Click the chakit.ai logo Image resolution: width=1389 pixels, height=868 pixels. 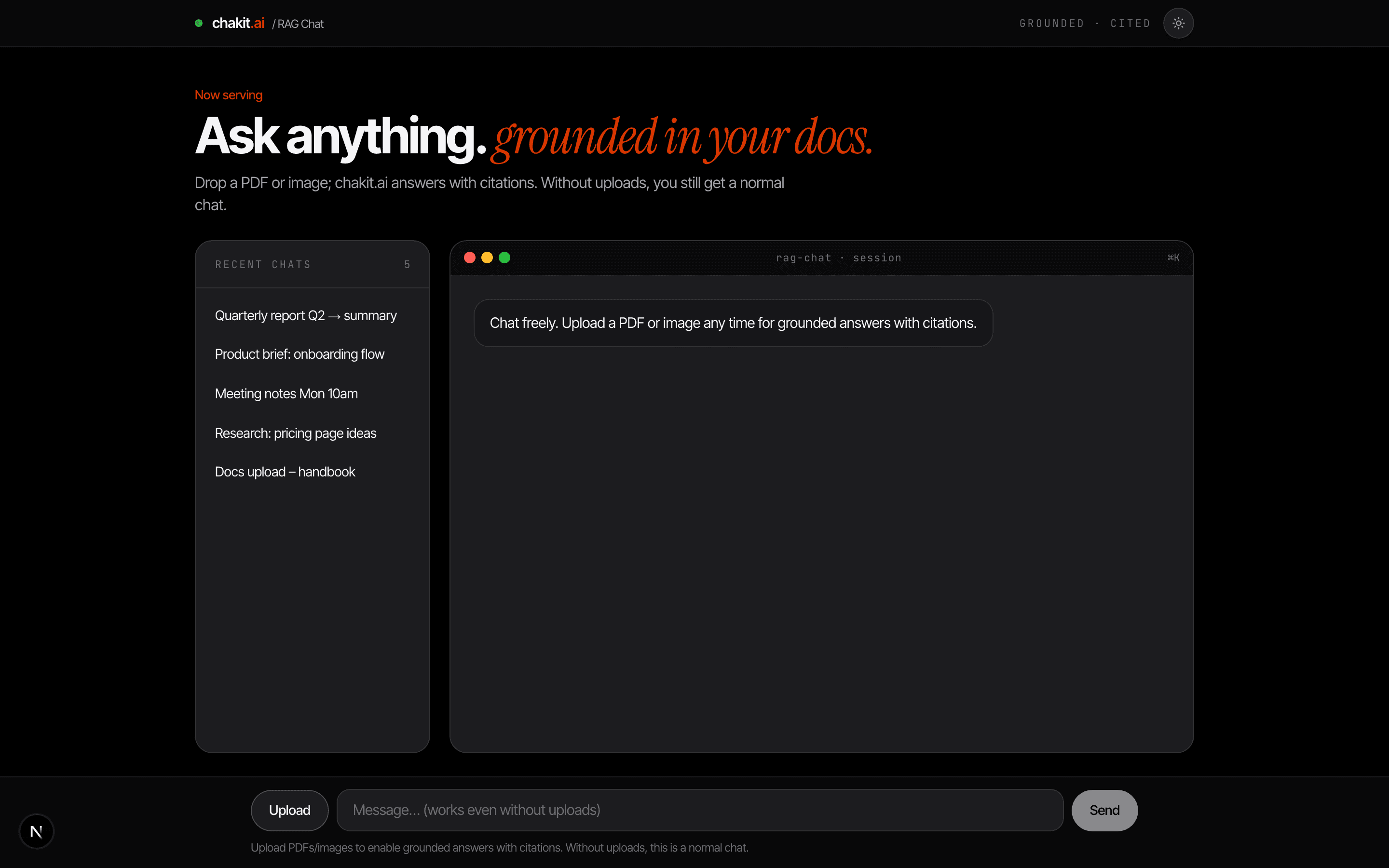pyautogui.click(x=238, y=24)
